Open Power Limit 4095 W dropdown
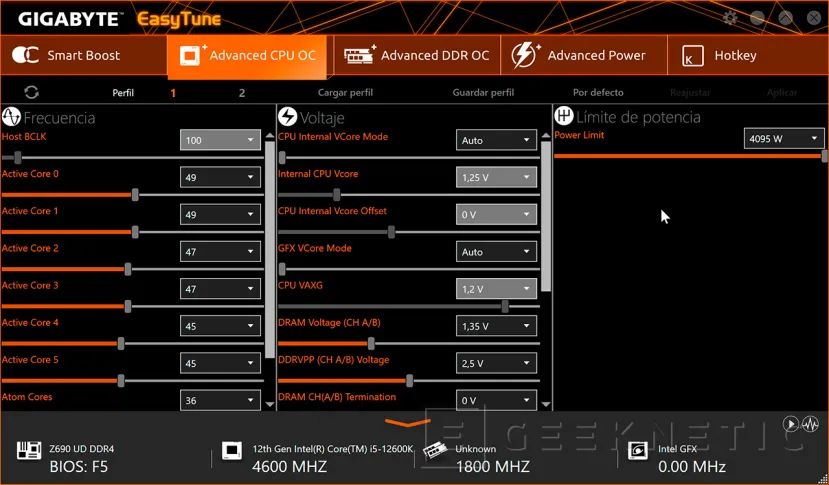Image resolution: width=829 pixels, height=485 pixels. [x=784, y=139]
